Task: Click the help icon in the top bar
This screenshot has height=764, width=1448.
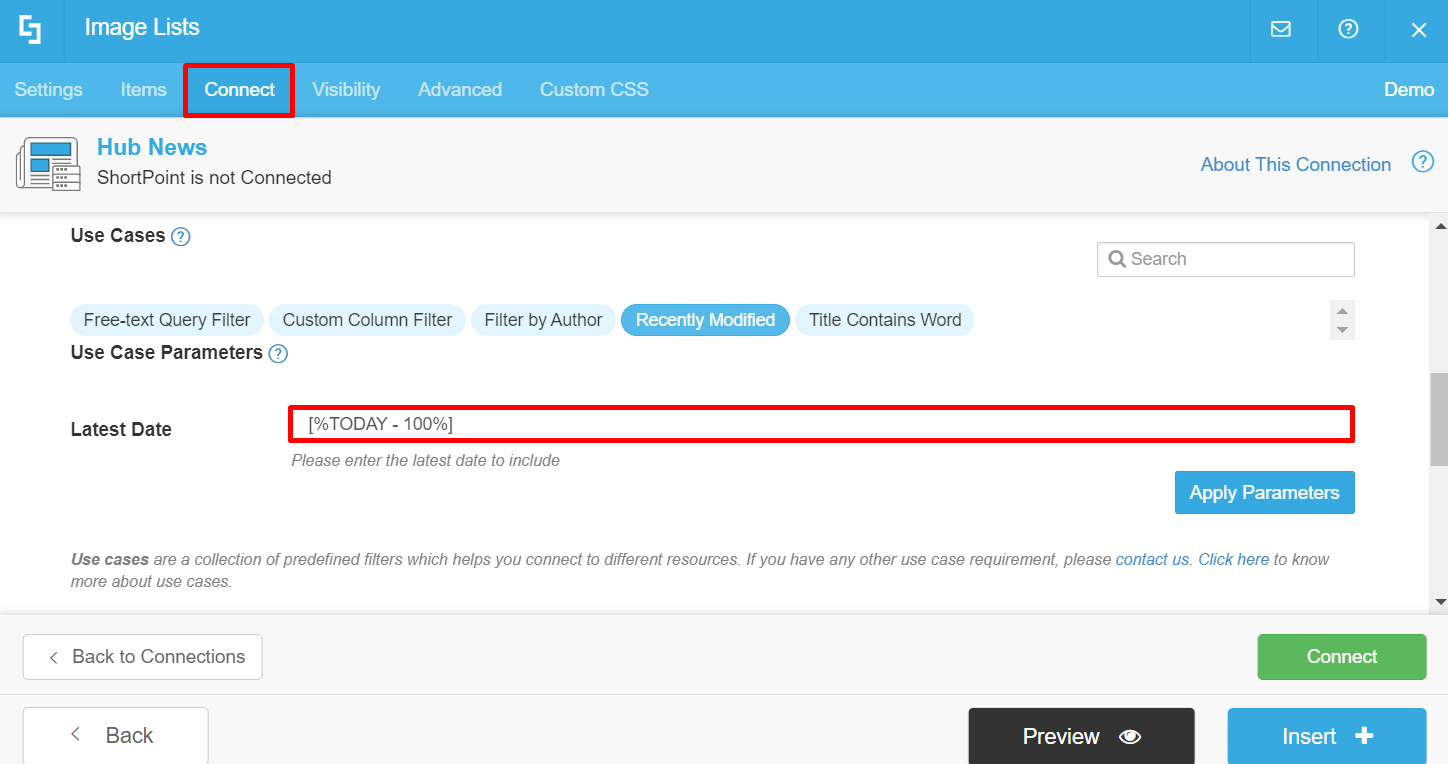Action: pos(1348,29)
